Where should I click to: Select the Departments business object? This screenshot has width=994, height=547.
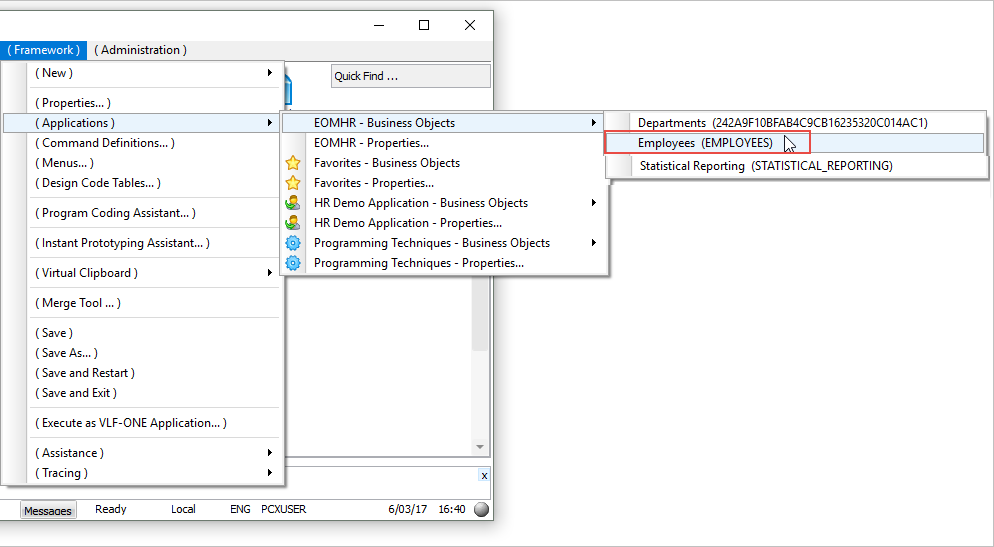click(x=796, y=123)
